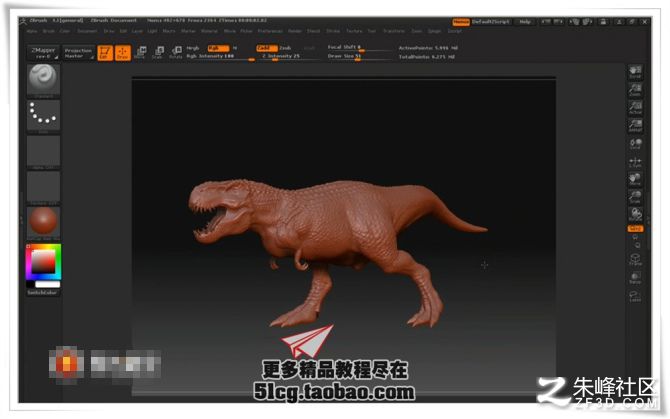
Task: Select the Scale transform icon in top shelf
Action: 158,53
